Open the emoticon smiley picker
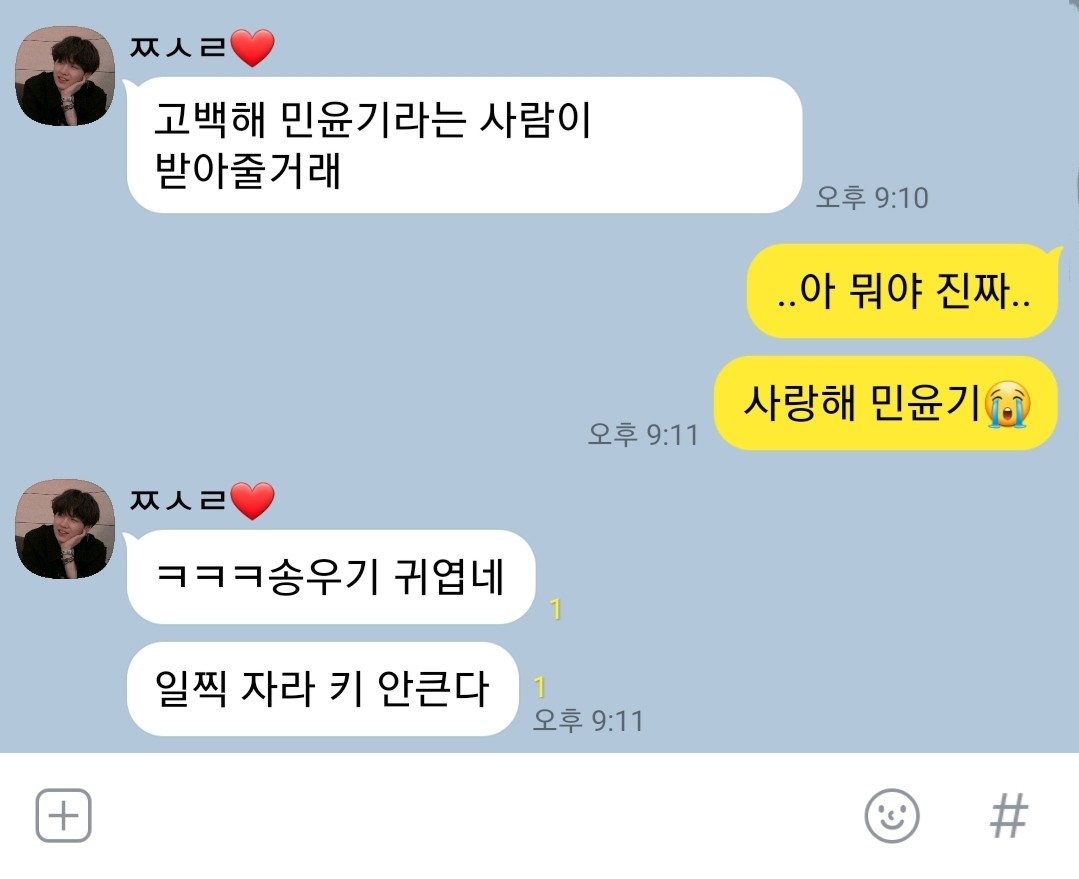1079x879 pixels. [892, 816]
